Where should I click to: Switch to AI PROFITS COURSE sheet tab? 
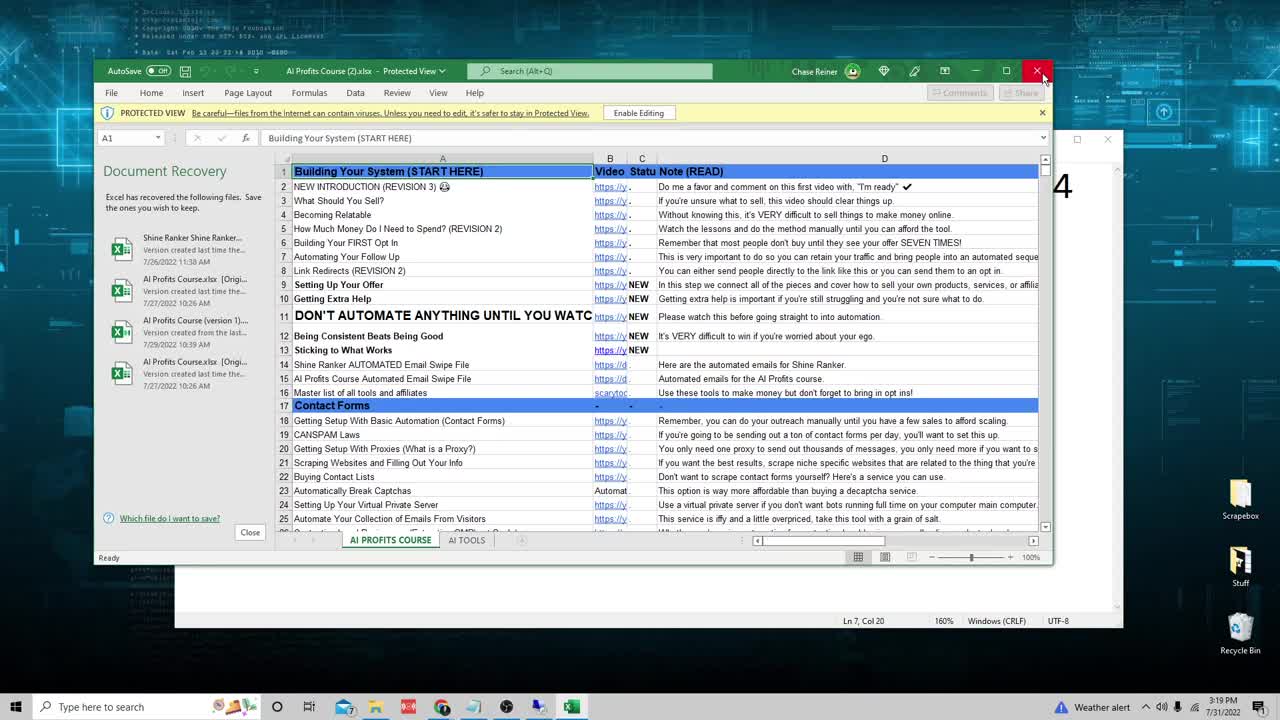pos(390,540)
